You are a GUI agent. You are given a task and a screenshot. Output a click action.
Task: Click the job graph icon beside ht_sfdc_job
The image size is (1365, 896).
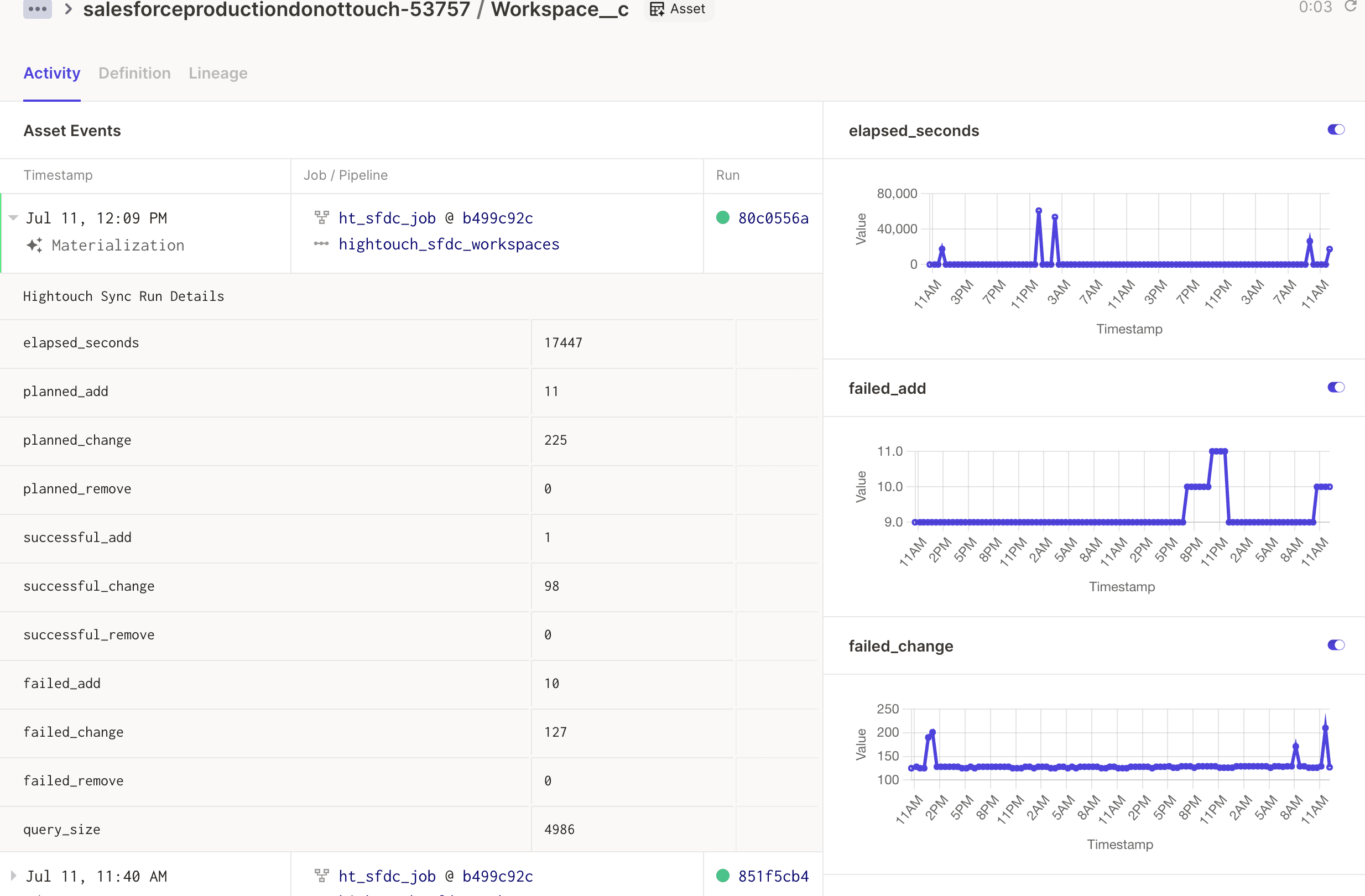coord(322,218)
